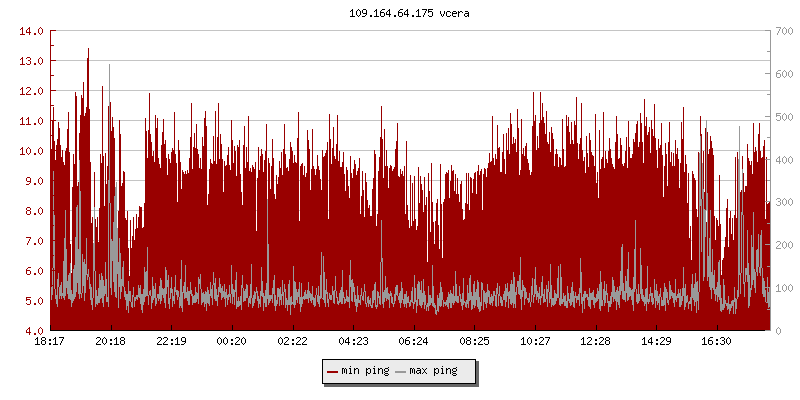
Task: Click the 10:27 time axis label
Action: coord(535,342)
